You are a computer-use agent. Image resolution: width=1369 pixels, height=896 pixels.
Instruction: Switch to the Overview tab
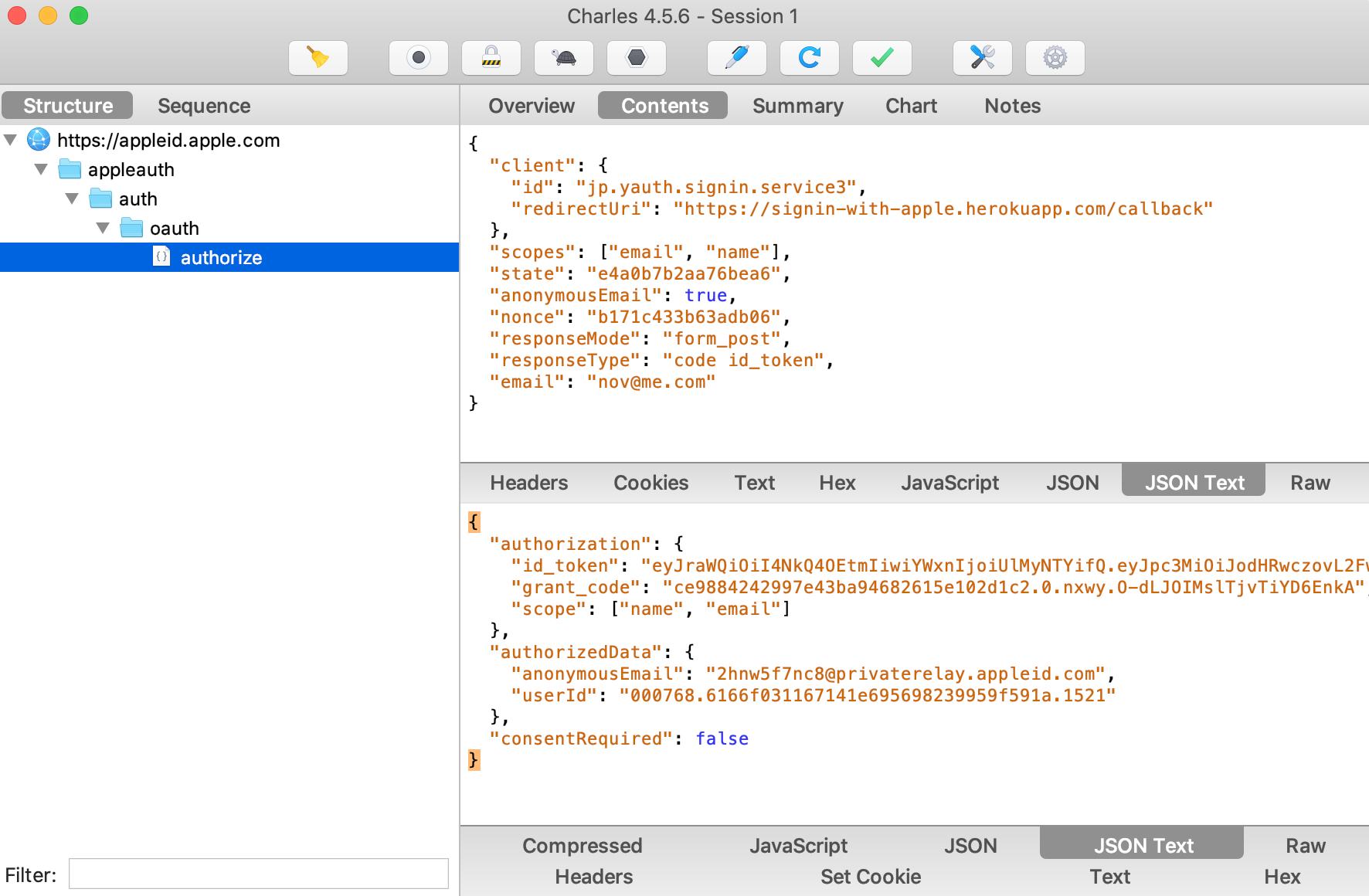[530, 105]
